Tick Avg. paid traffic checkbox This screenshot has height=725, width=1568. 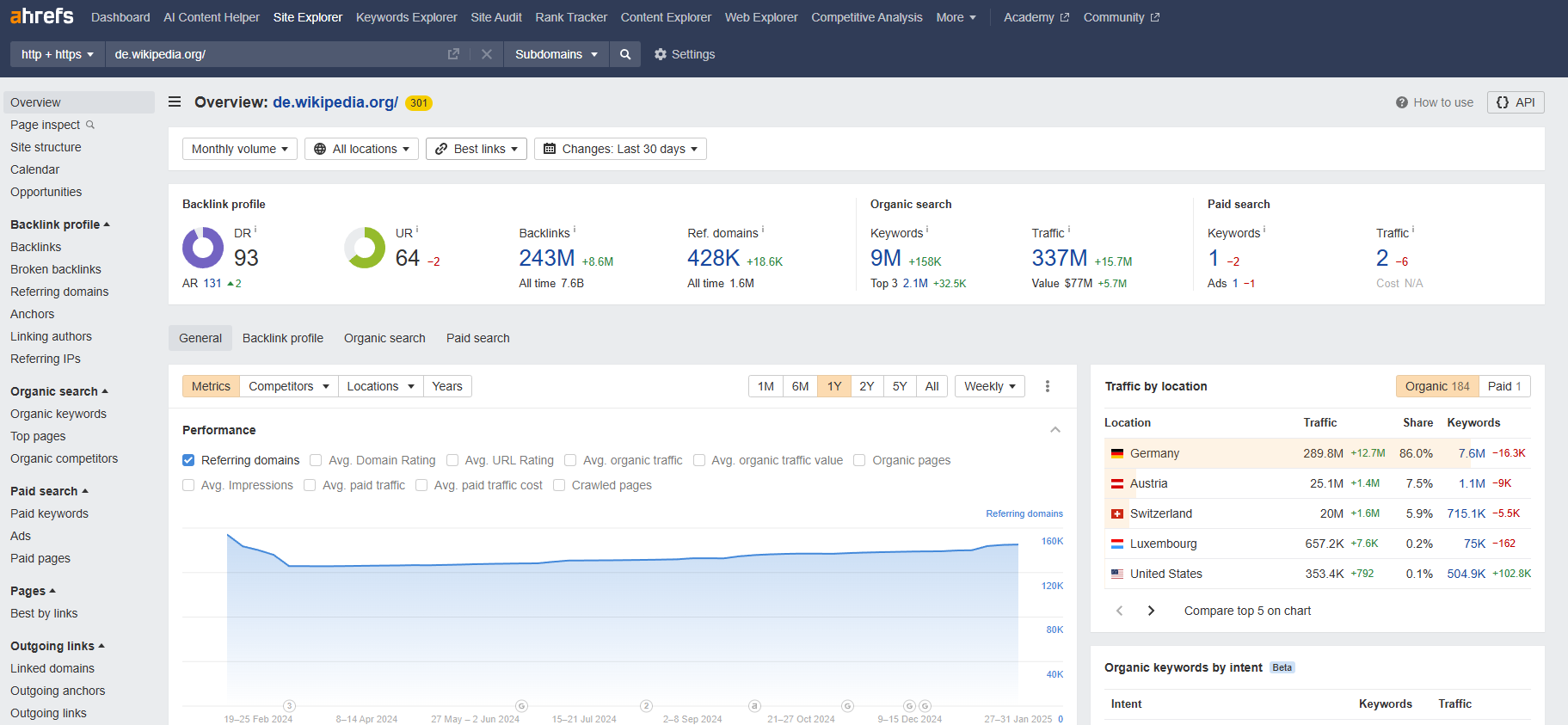310,485
